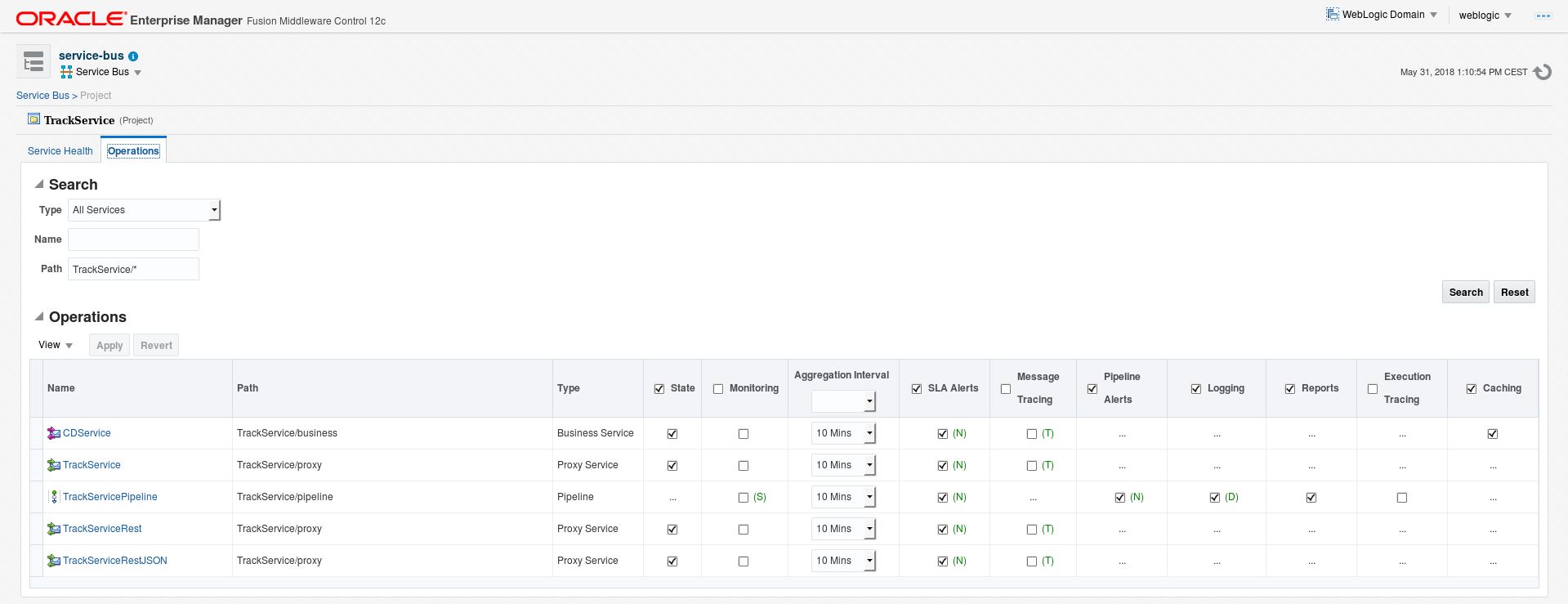This screenshot has height=604, width=1568.
Task: Open Aggregation Interval dropdown for TrackServiceRest
Action: click(869, 530)
